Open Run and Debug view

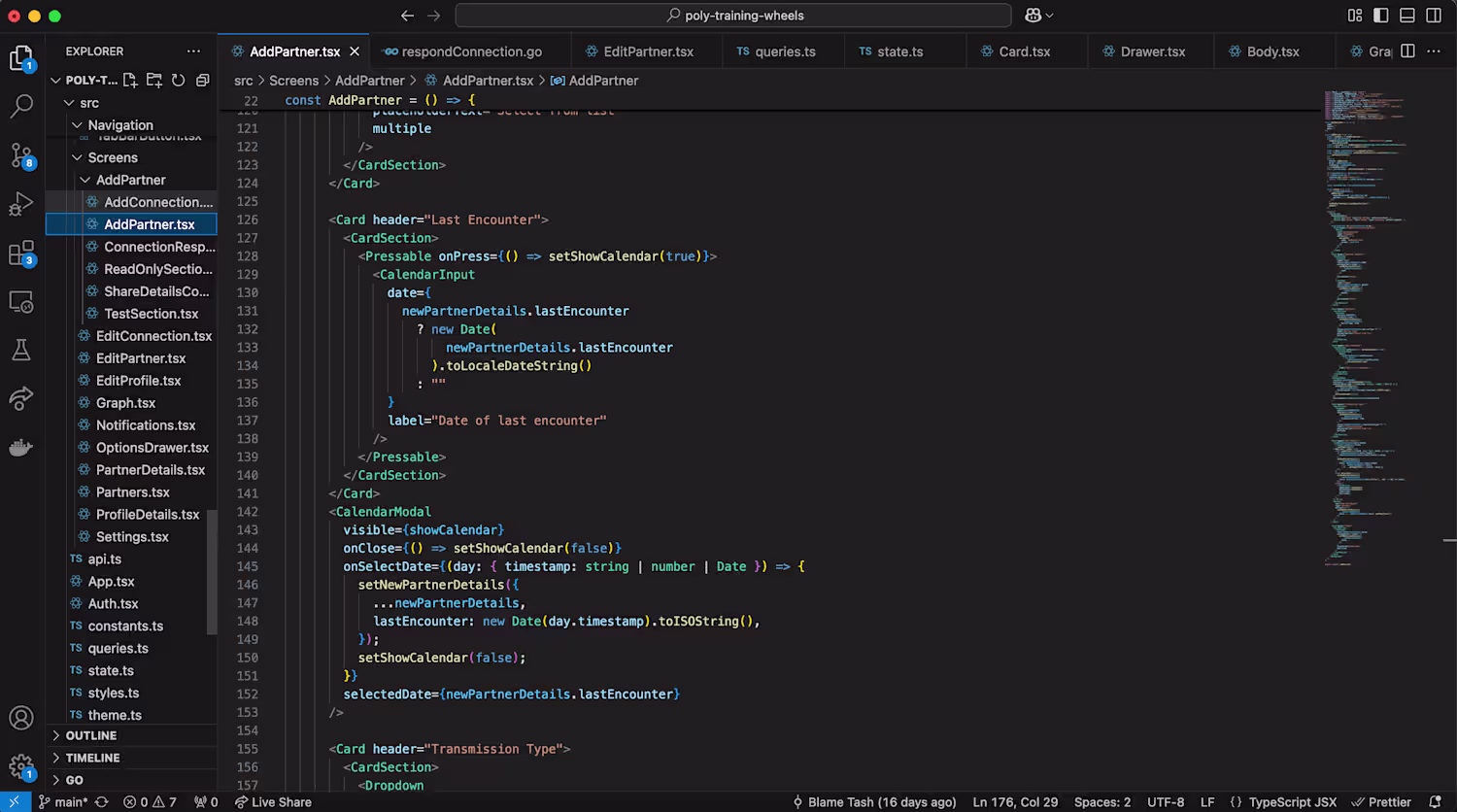pos(21,204)
